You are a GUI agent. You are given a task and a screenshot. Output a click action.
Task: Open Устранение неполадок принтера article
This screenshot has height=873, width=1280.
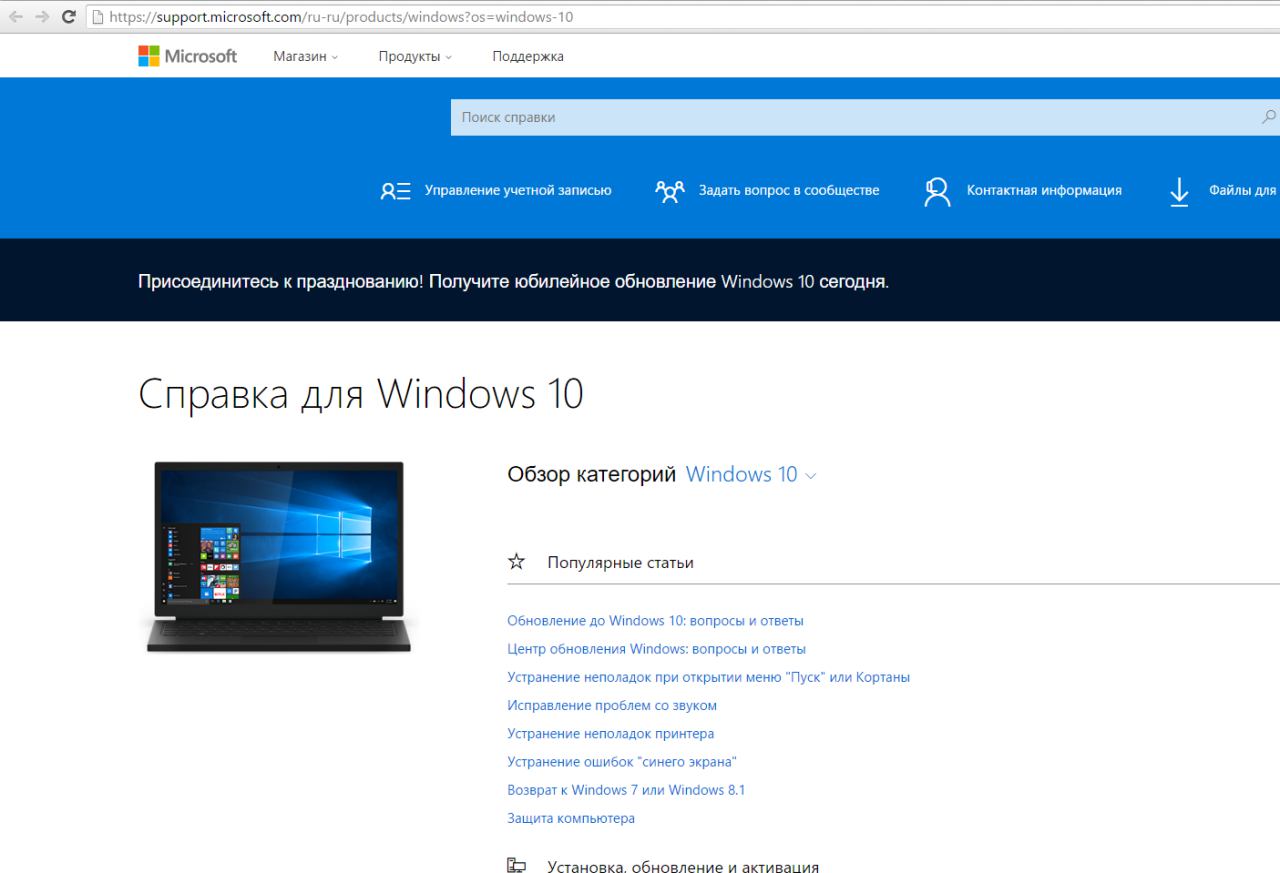click(x=610, y=733)
